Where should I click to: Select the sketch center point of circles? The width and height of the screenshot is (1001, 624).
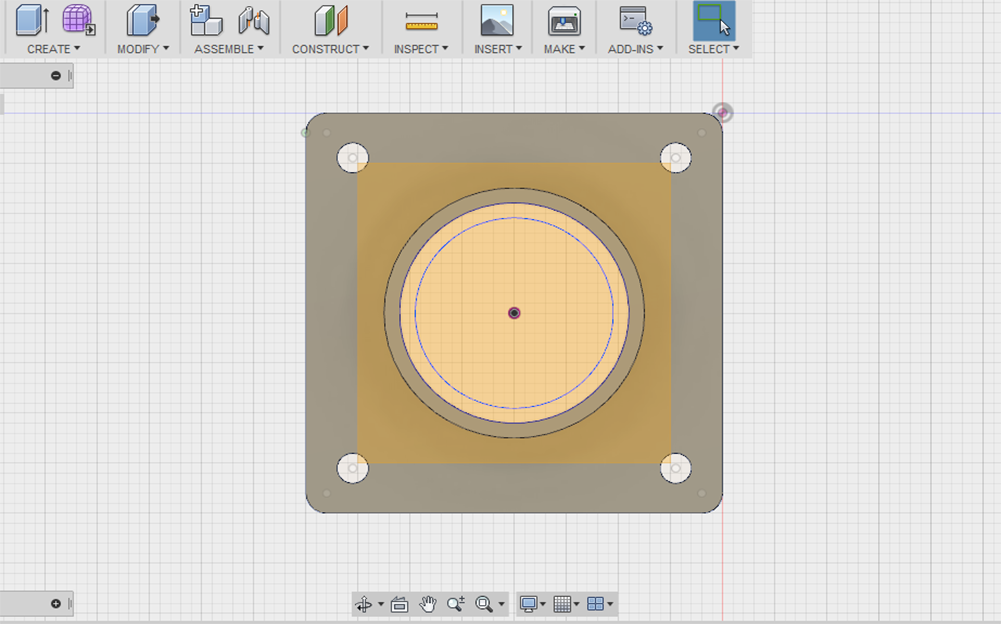[x=514, y=313]
